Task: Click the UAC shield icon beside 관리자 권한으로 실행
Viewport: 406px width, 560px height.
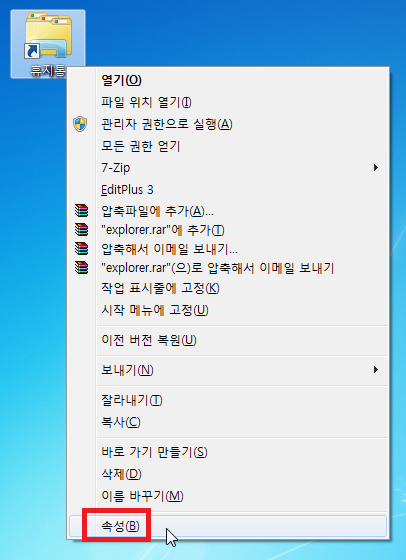Action: tap(80, 124)
